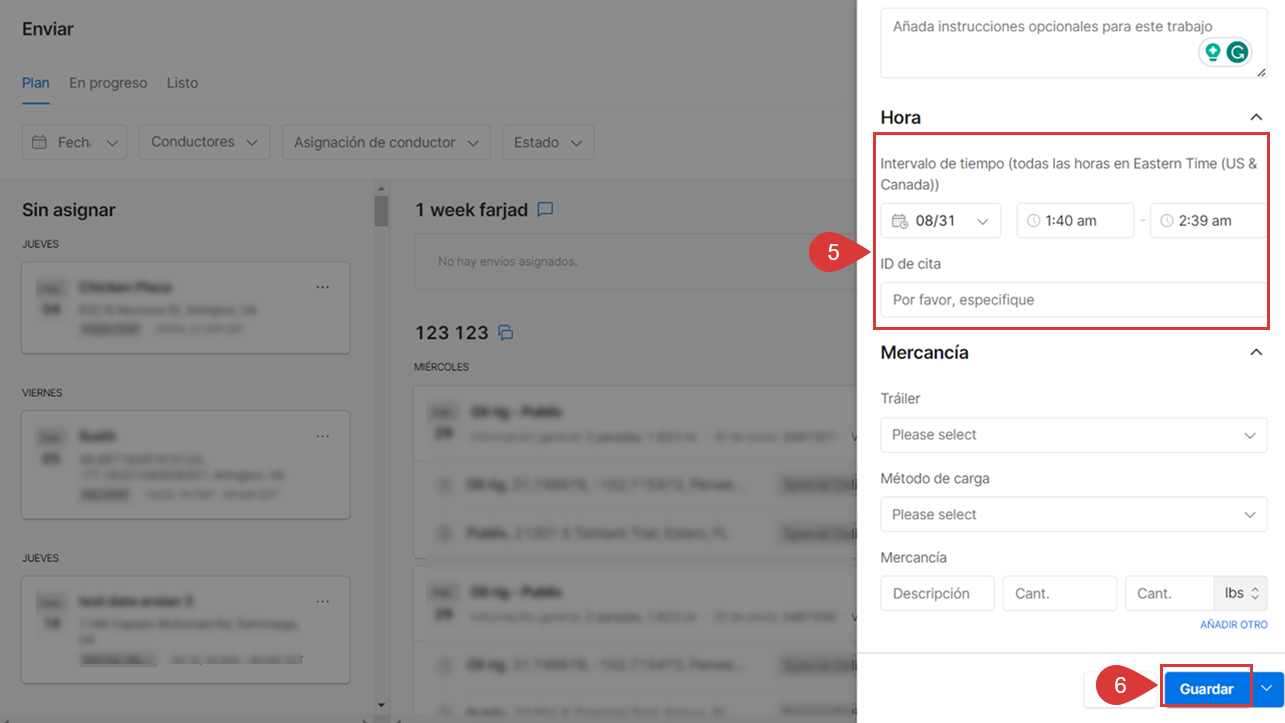Image resolution: width=1285 pixels, height=723 pixels.
Task: Switch to the En progreso tab
Action: pyautogui.click(x=108, y=83)
